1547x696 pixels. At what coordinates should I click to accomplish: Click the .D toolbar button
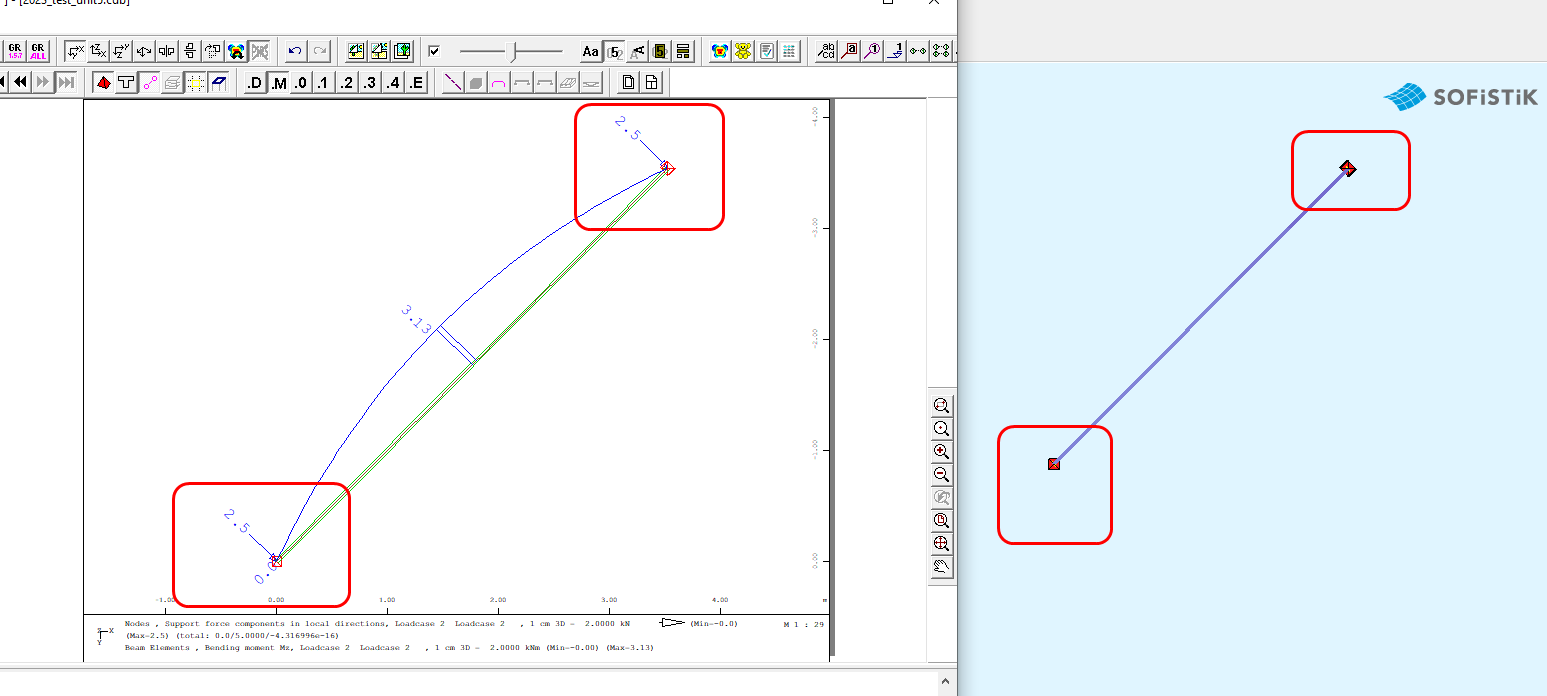pos(255,82)
